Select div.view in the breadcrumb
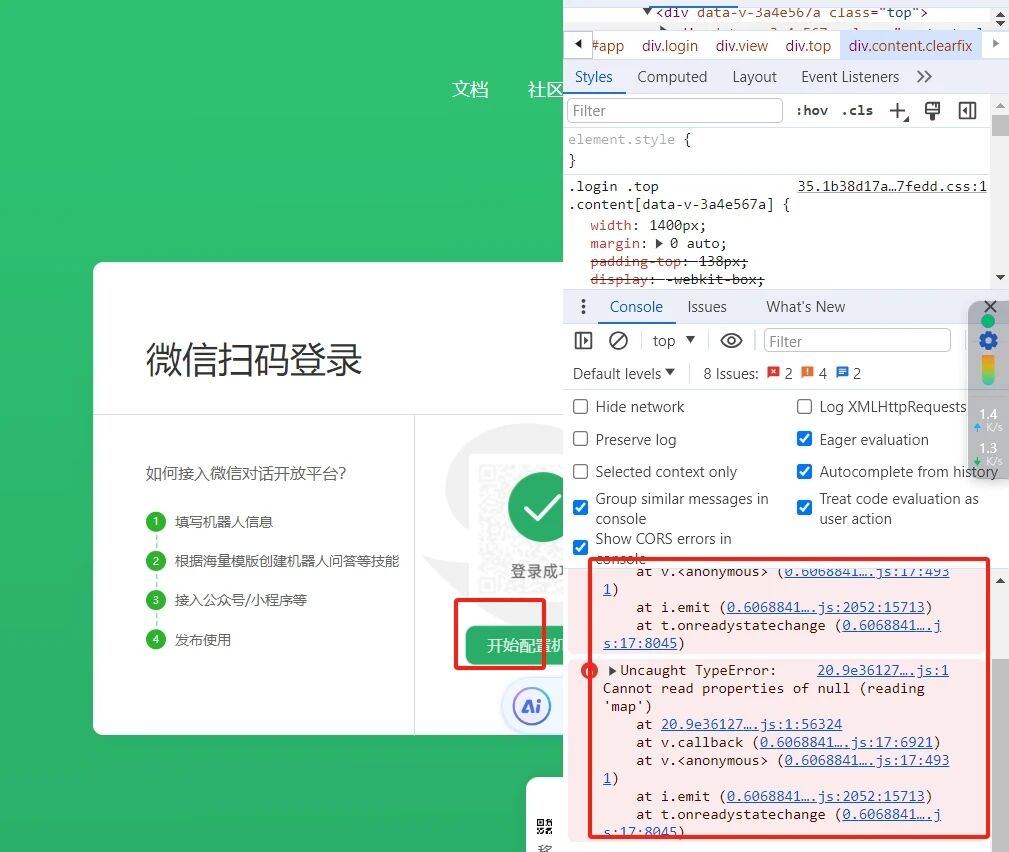Viewport: 1009px width, 852px height. tap(742, 46)
